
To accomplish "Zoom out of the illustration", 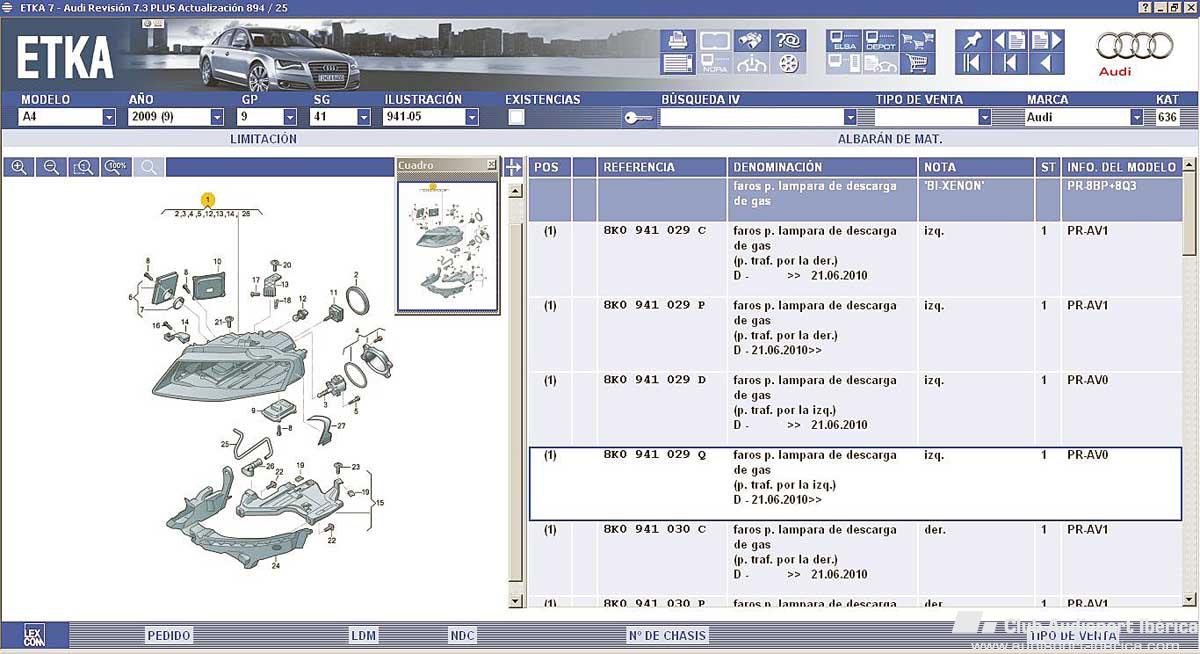I will coord(51,167).
